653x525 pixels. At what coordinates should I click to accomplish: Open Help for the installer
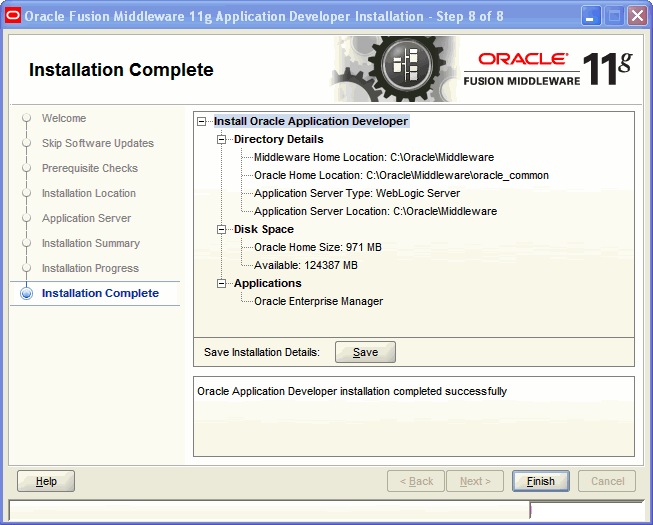tap(46, 481)
